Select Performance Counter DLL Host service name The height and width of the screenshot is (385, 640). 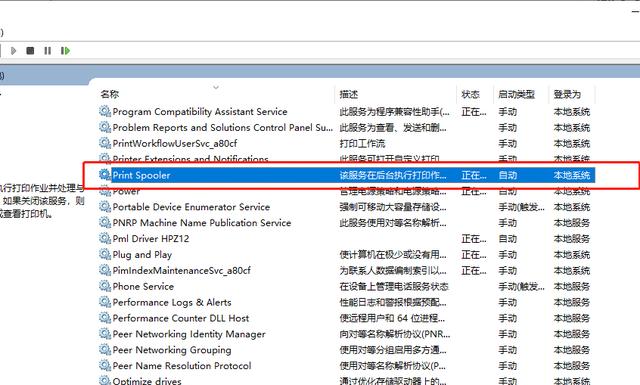coord(181,318)
